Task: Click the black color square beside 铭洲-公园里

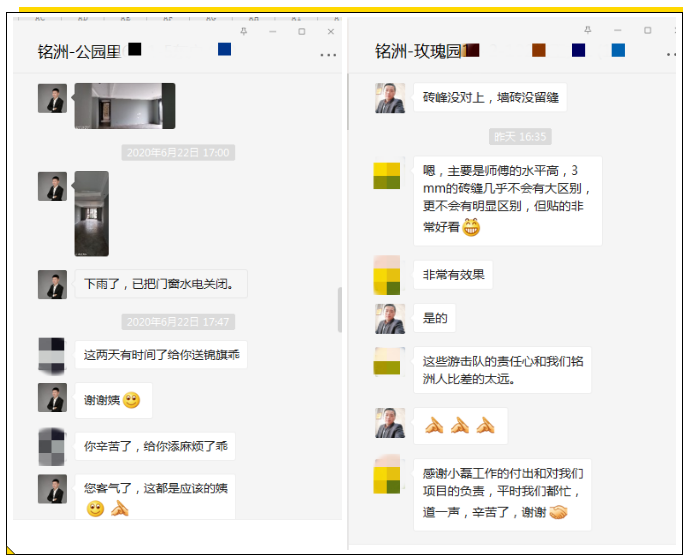Action: (x=135, y=49)
